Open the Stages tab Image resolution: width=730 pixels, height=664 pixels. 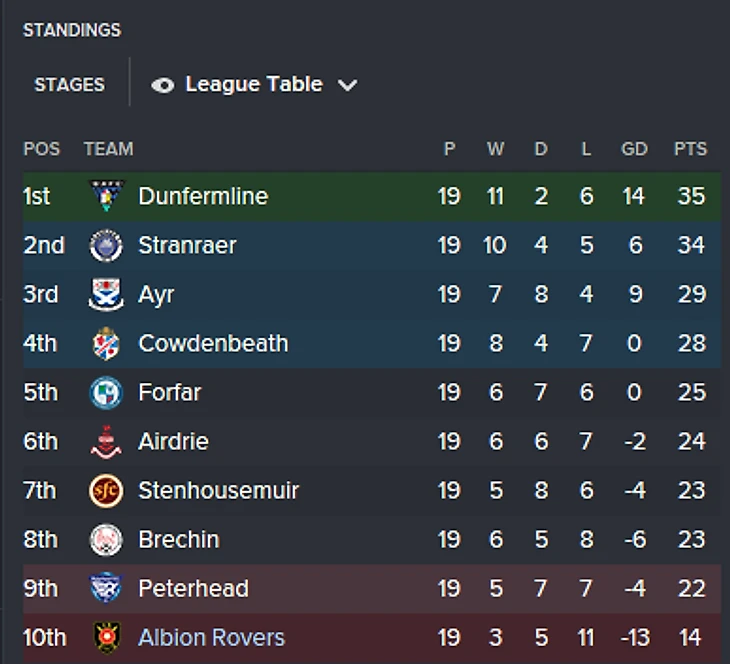click(x=69, y=85)
